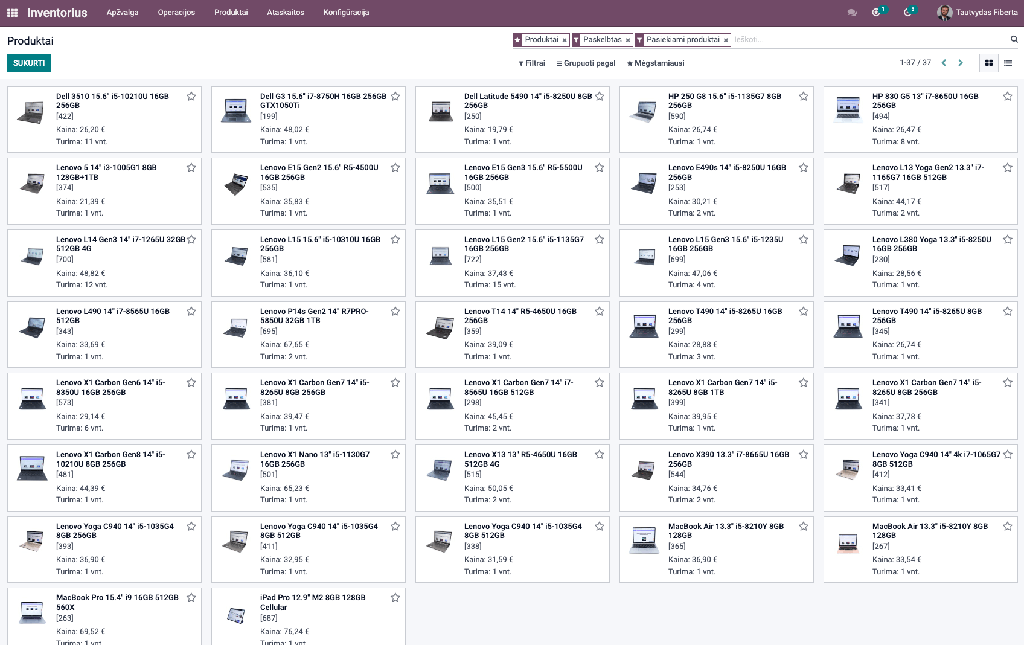Click the SUKURTI button
This screenshot has height=645, width=1024.
click(x=26, y=61)
